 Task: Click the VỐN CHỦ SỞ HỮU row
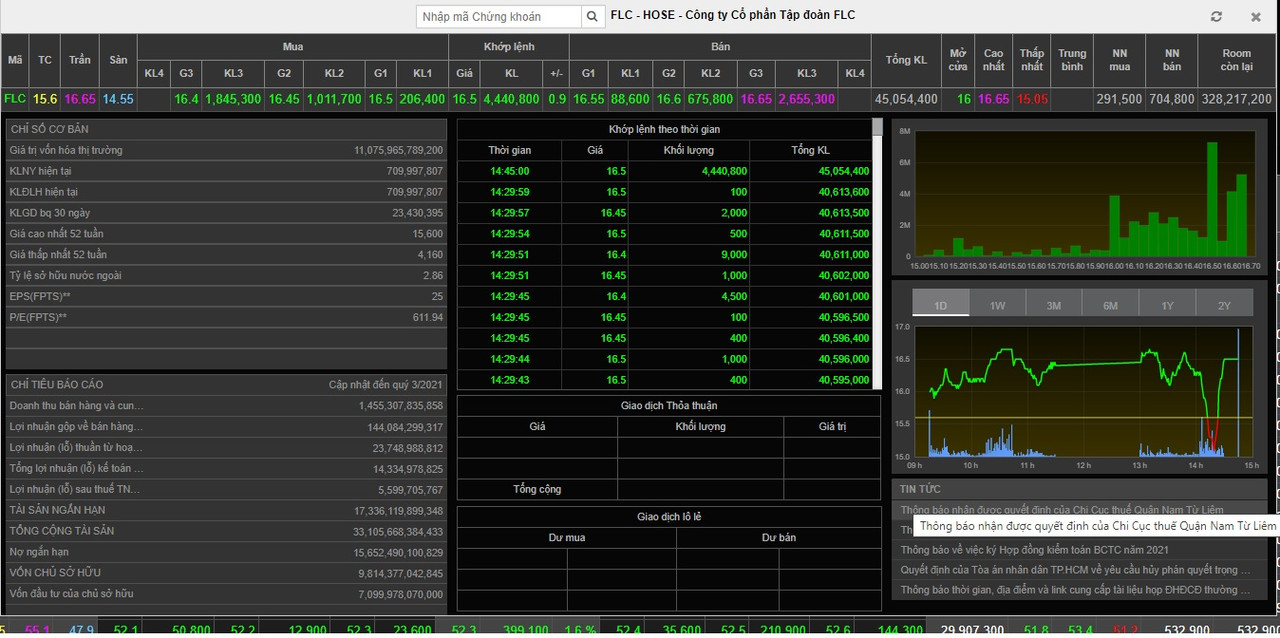[x=226, y=573]
